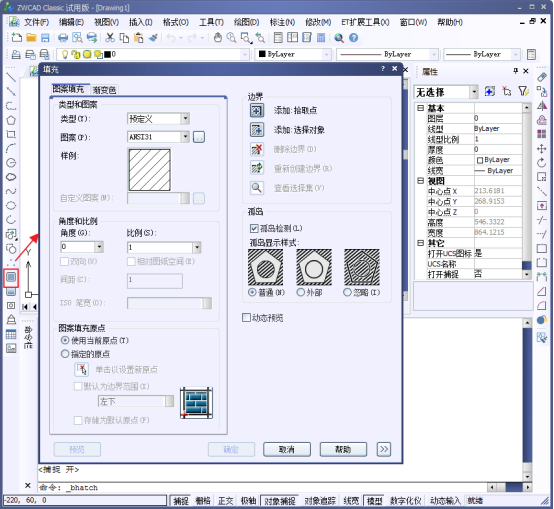Open the Draw menu
The height and width of the screenshot is (509, 554).
246,22
